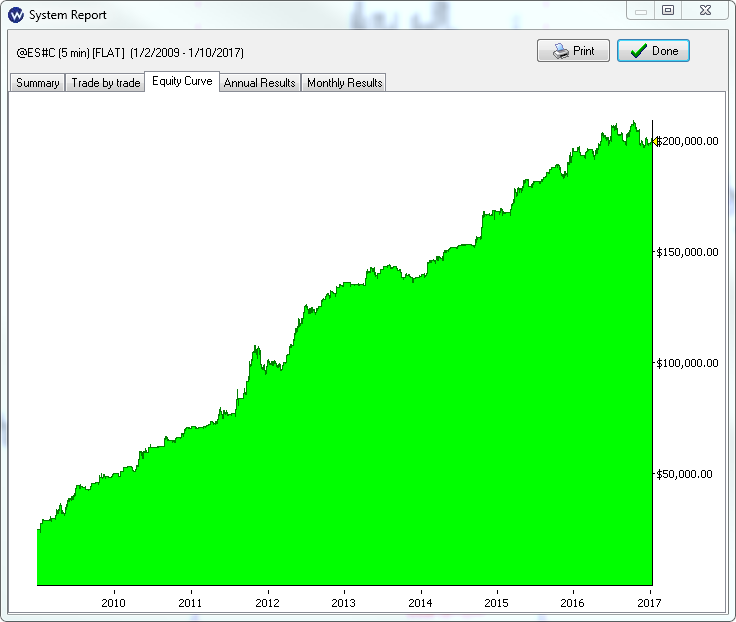Viewport: 736px width, 622px height.
Task: Click the 2015 year label
Action: point(496,603)
